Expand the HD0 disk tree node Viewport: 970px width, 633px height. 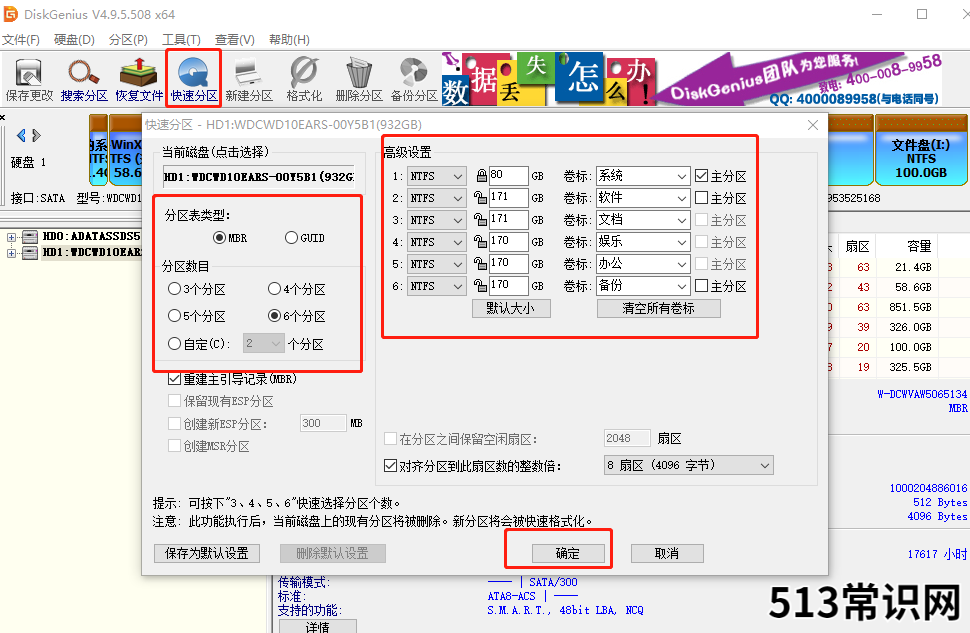tap(11, 237)
